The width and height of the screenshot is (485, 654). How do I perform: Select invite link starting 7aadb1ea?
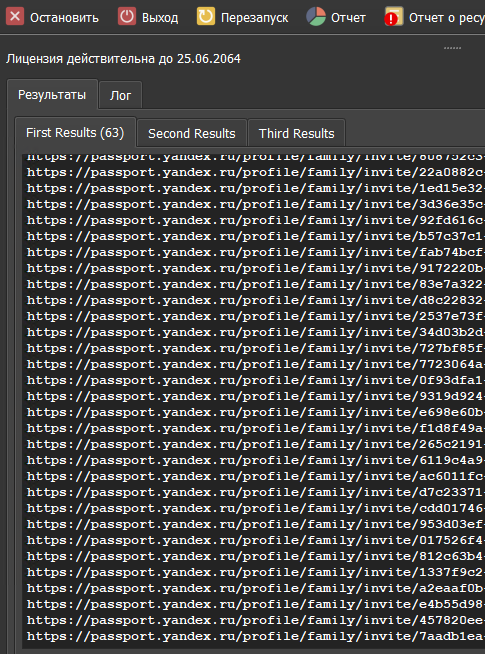[256, 636]
